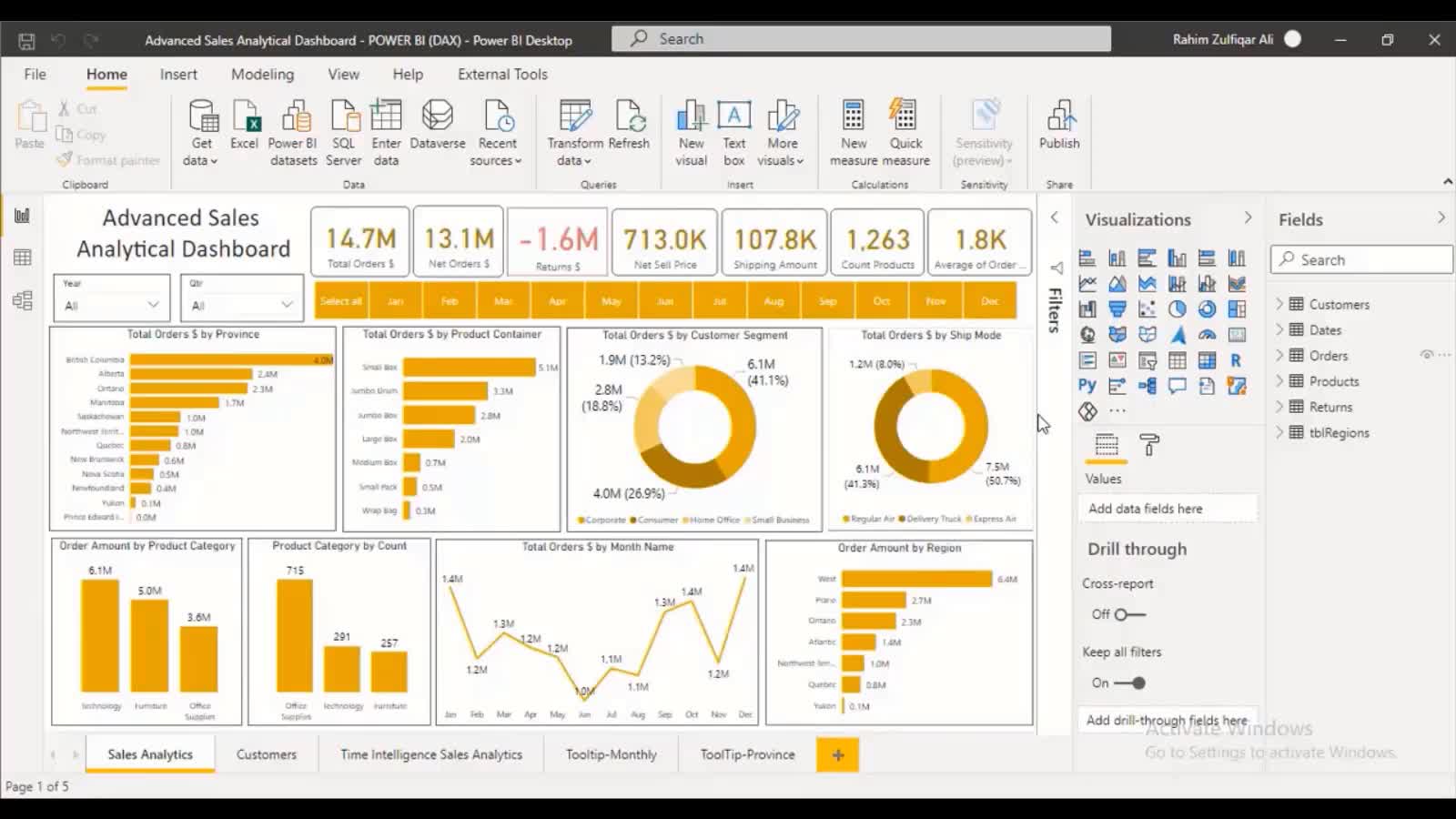This screenshot has height=819, width=1456.
Task: Select the Python visual icon
Action: pos(1087,386)
